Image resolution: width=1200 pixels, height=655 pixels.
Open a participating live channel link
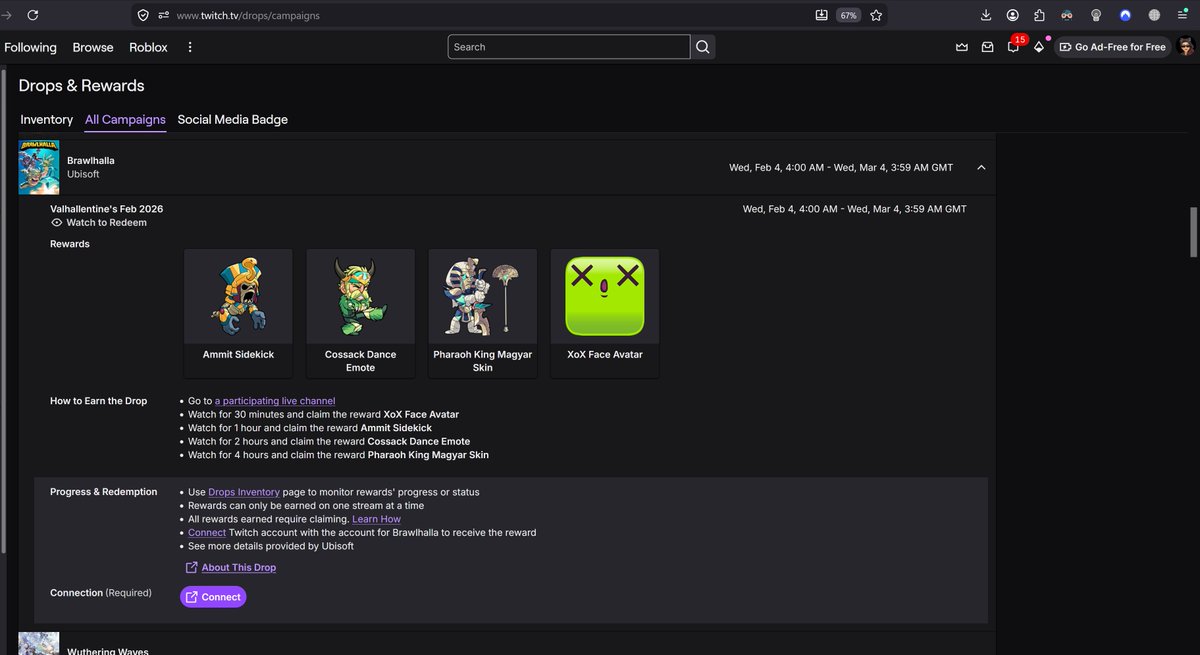(x=275, y=401)
